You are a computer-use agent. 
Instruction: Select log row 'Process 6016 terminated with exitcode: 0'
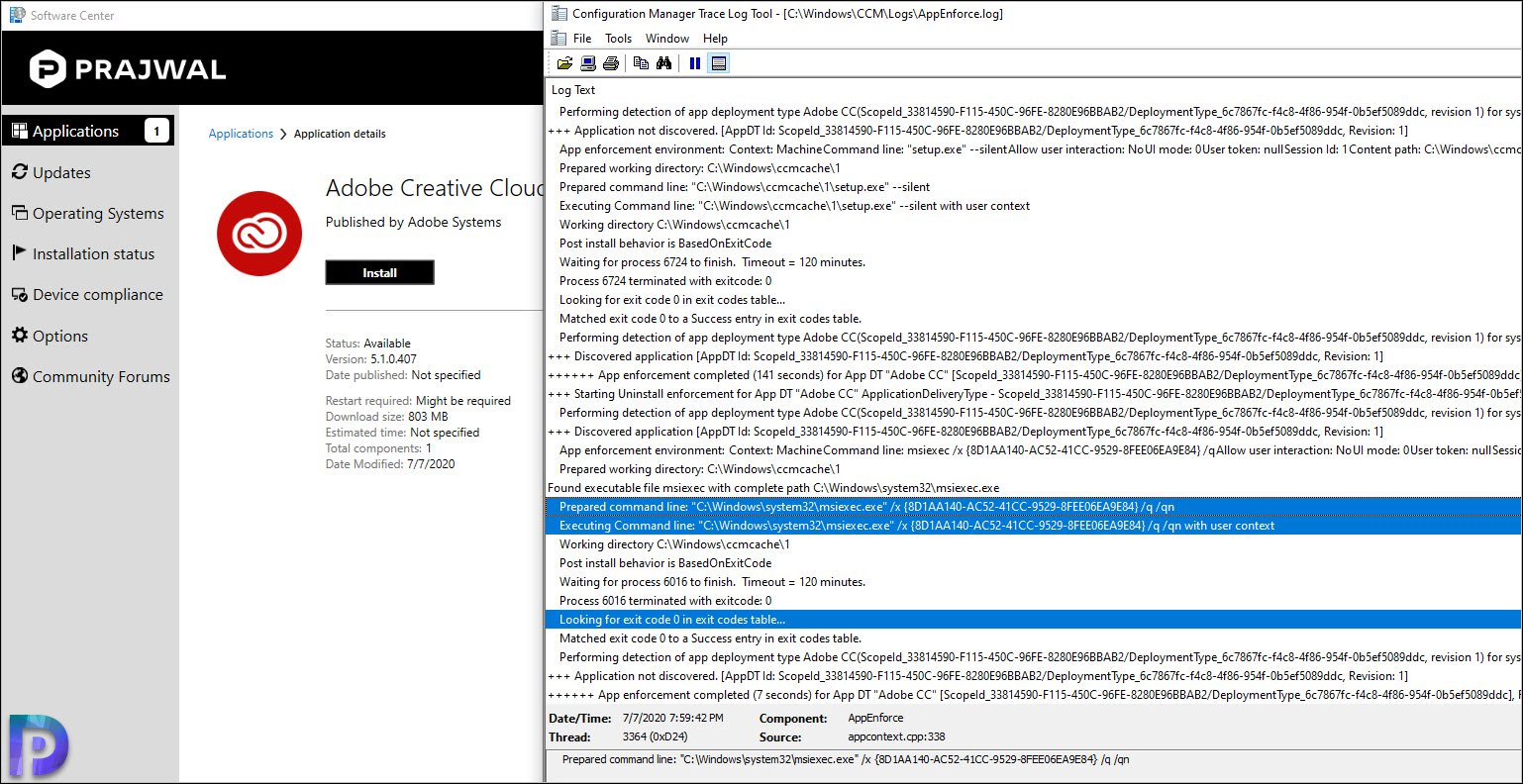1034,601
